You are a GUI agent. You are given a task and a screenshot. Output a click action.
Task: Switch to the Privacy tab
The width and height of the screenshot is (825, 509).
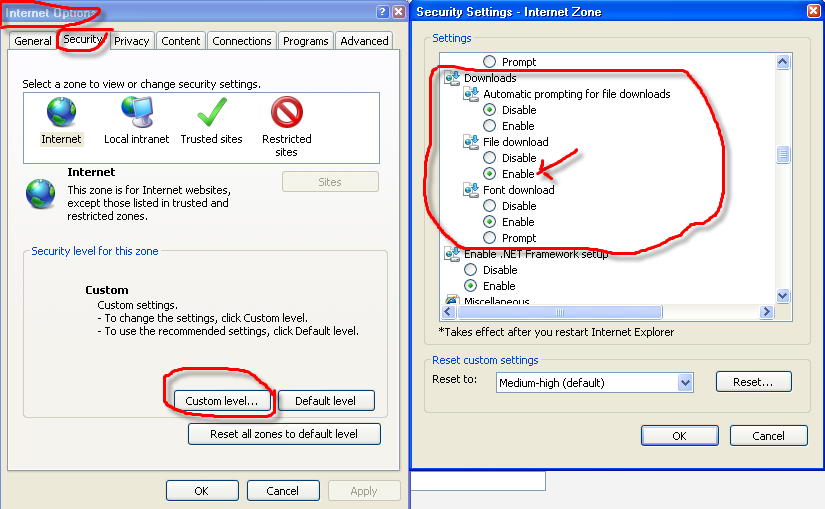[132, 41]
